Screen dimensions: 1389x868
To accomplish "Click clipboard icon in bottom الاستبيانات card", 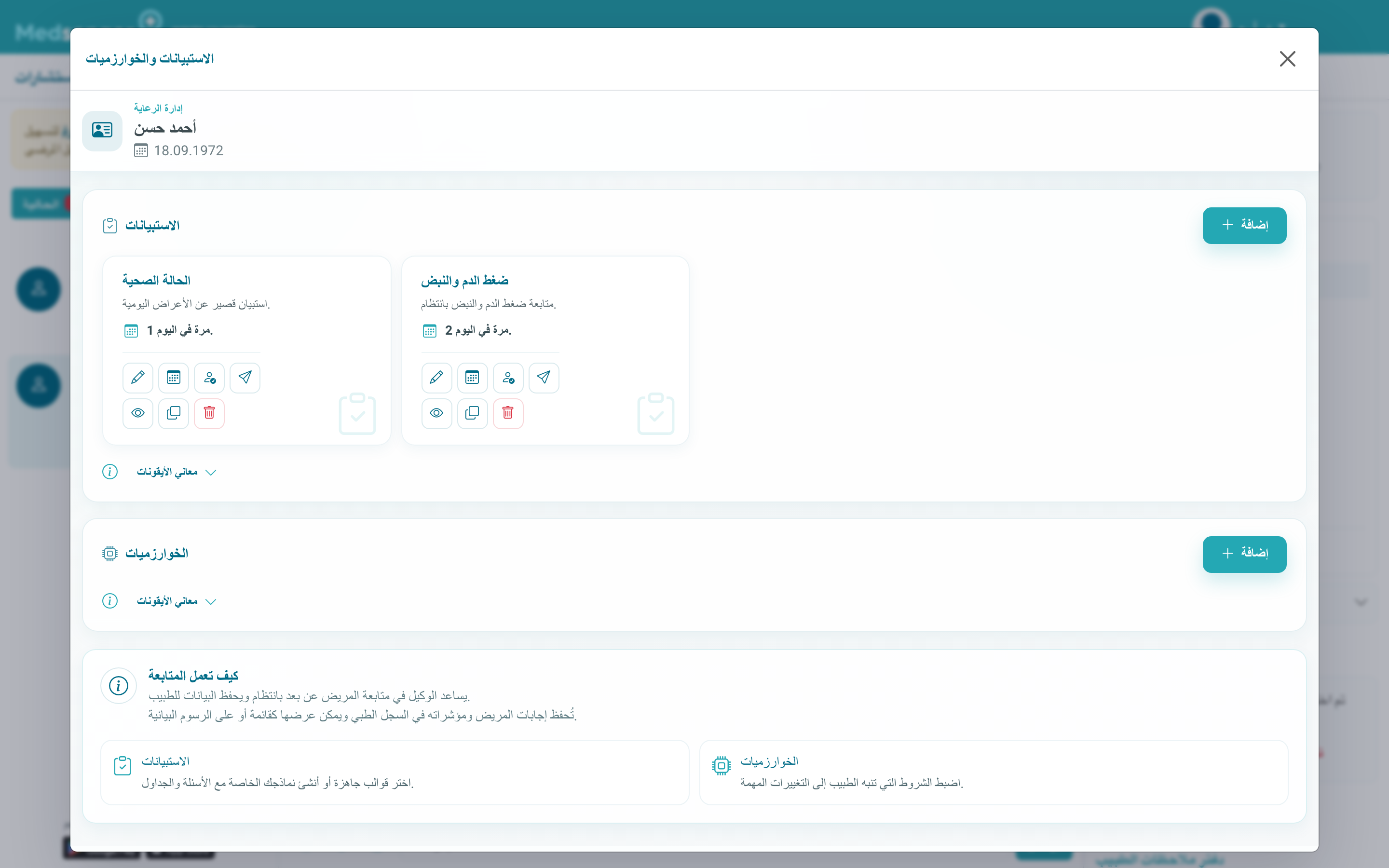I will pos(122,765).
